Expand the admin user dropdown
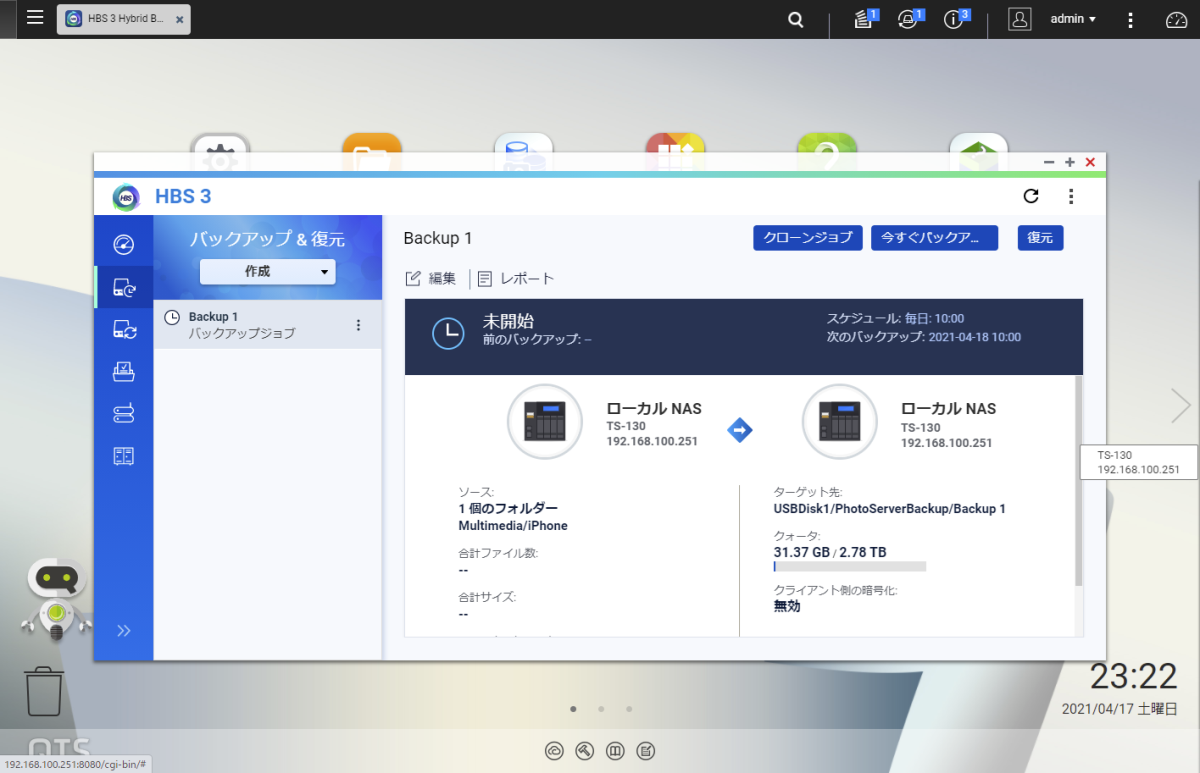 click(x=1073, y=19)
